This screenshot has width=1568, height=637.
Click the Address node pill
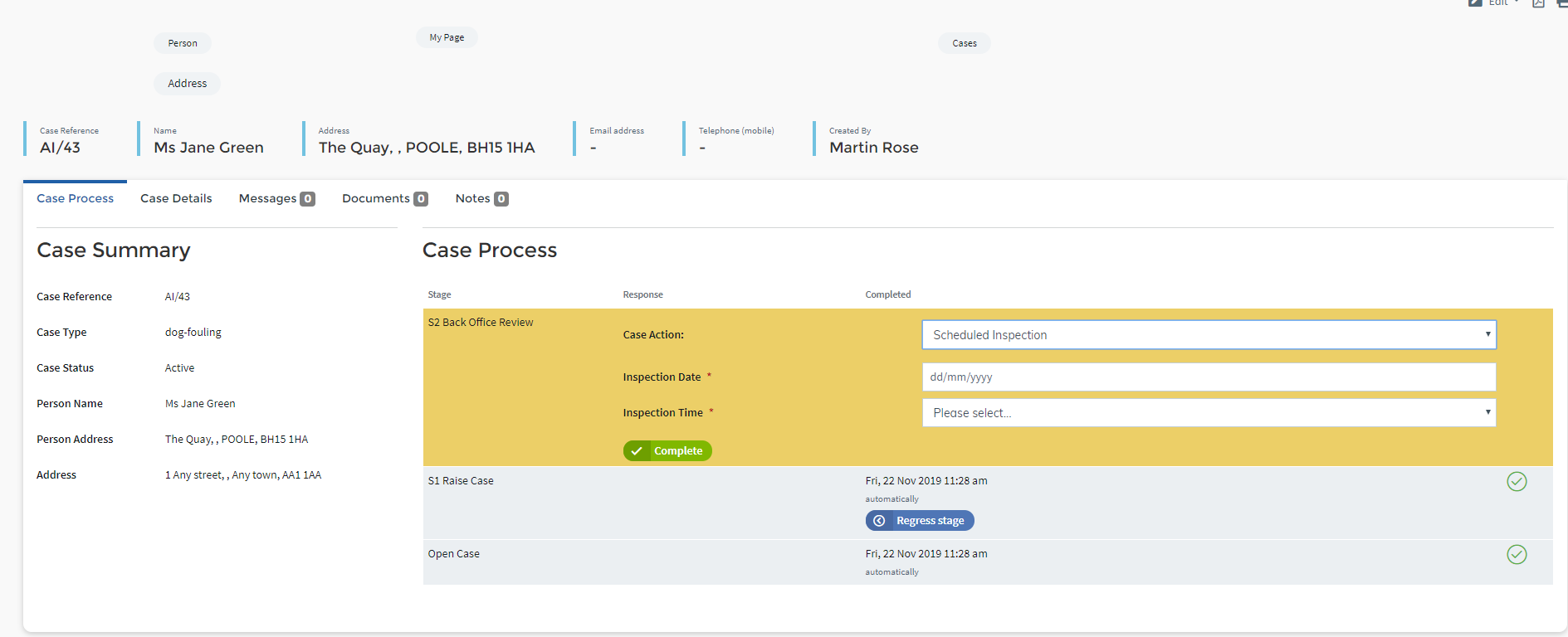pyautogui.click(x=188, y=84)
